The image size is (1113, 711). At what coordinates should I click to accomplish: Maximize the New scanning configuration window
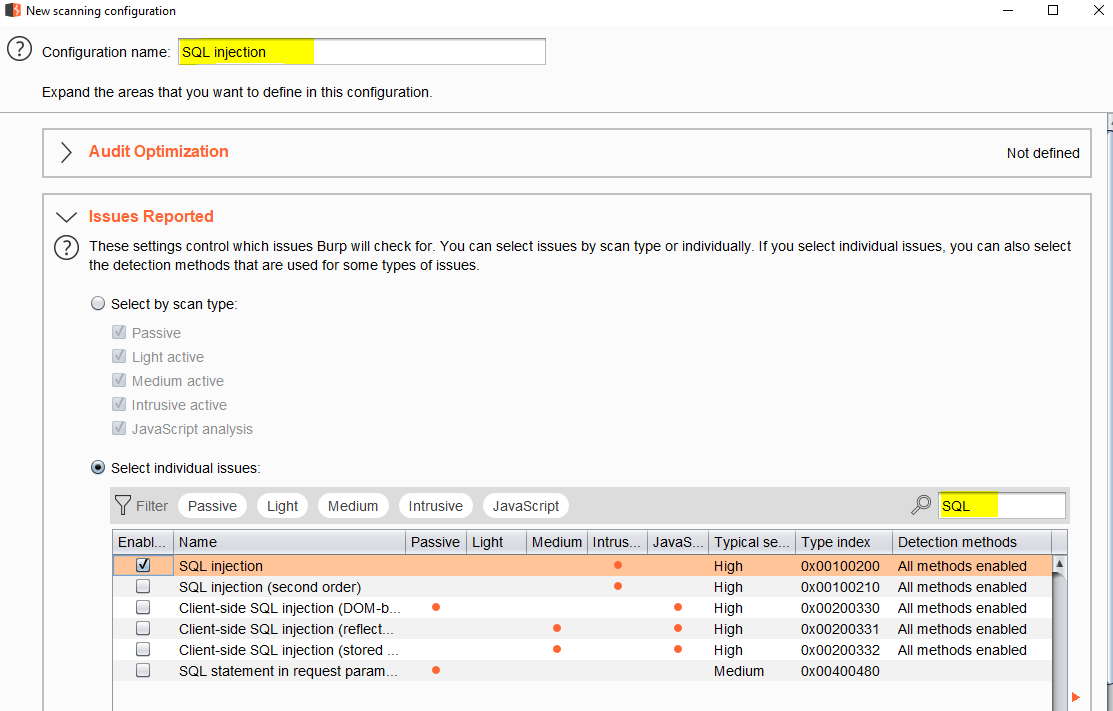click(1053, 10)
